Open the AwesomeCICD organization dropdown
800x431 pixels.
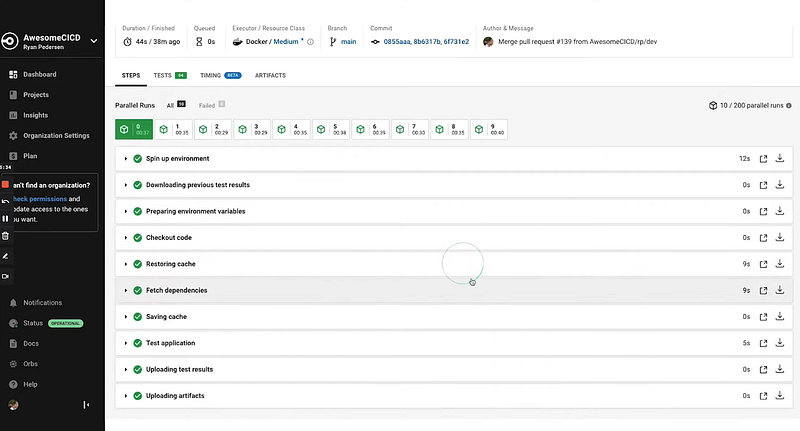tap(94, 41)
